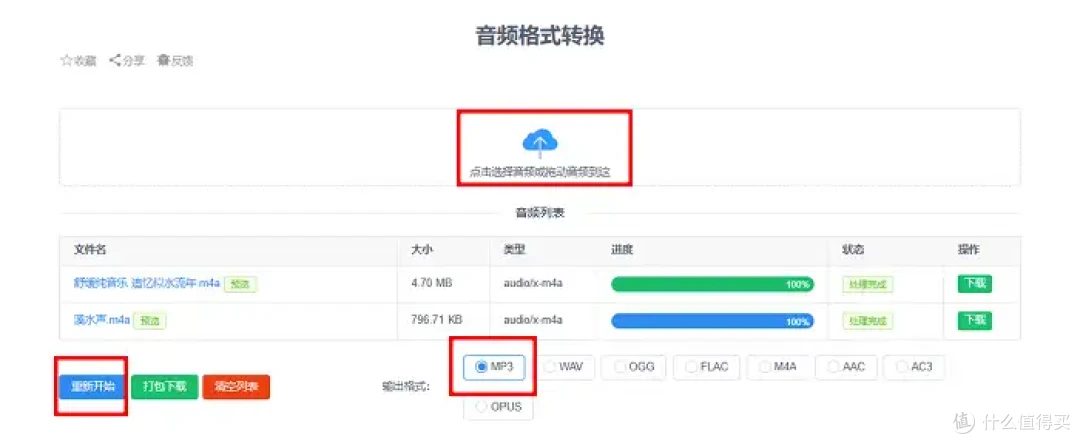Image resolution: width=1080 pixels, height=444 pixels.
Task: Select the OGG output format
Action: (x=634, y=367)
